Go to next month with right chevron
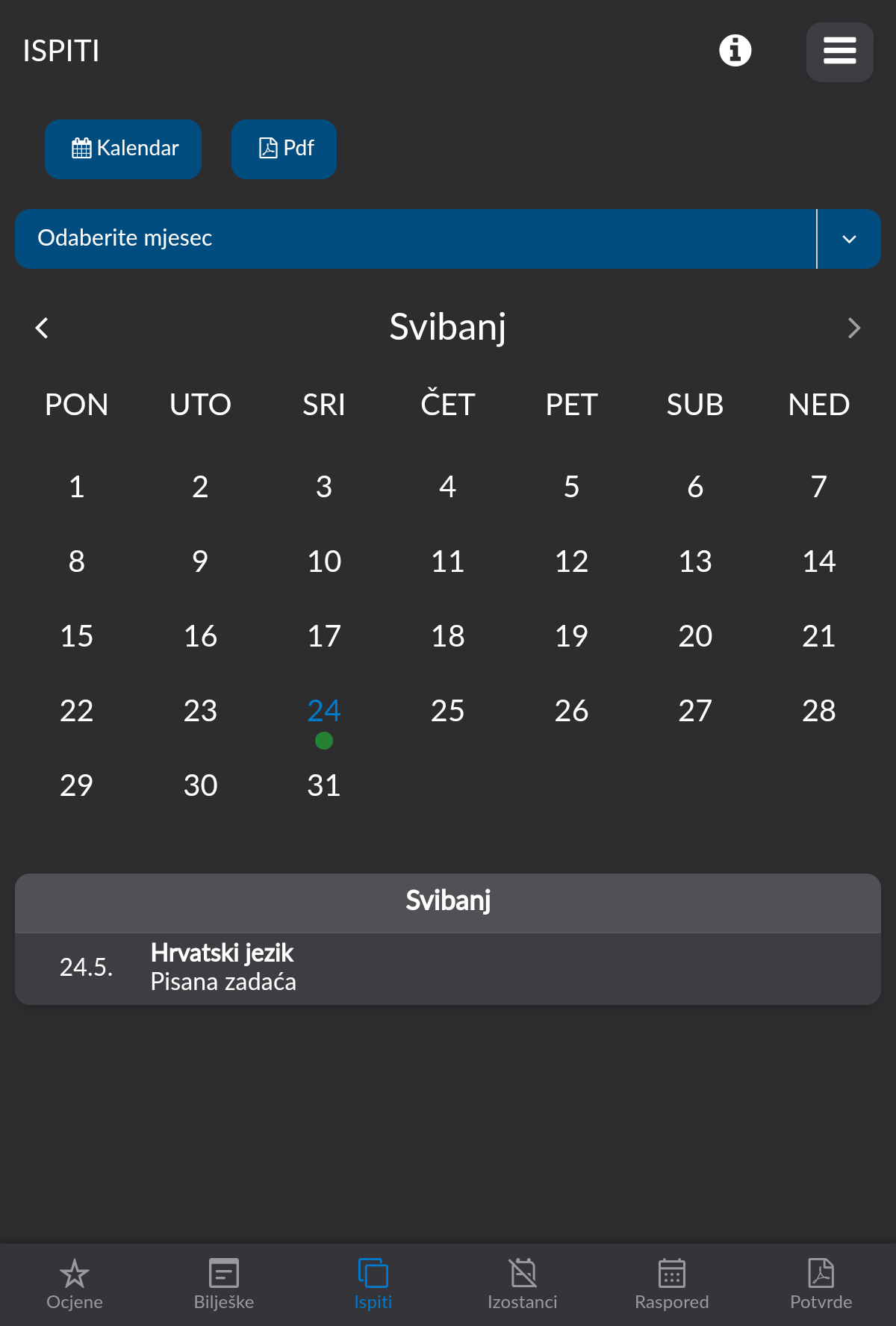 point(853,327)
